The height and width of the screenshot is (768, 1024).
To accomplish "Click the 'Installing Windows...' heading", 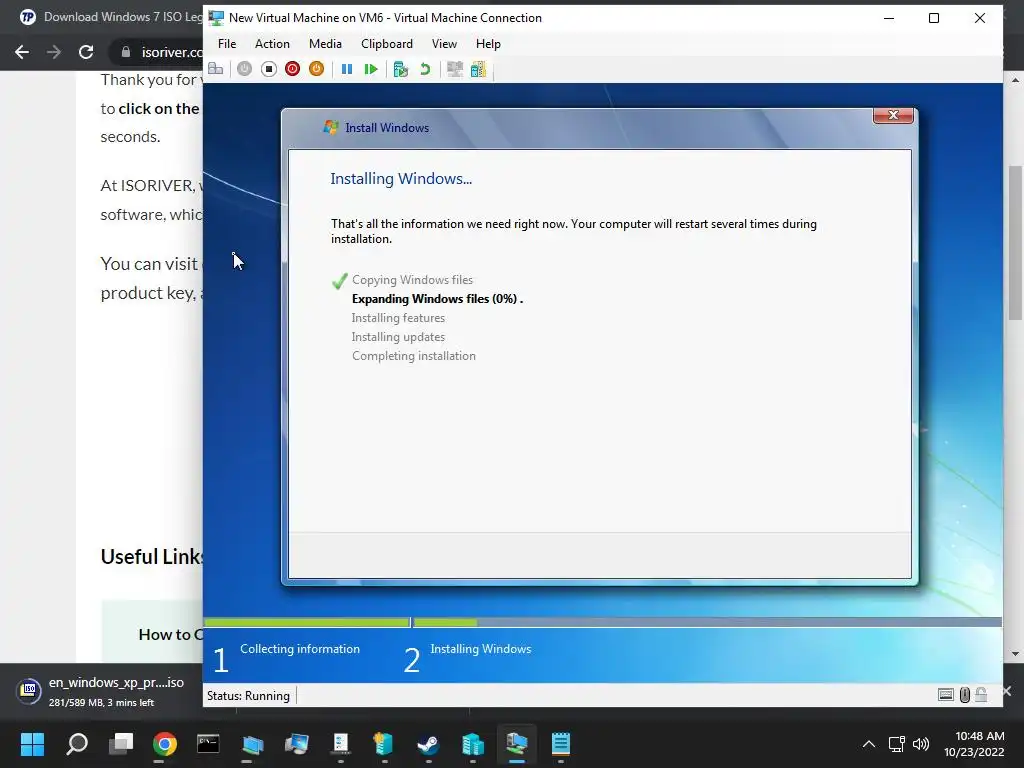I will tap(401, 178).
